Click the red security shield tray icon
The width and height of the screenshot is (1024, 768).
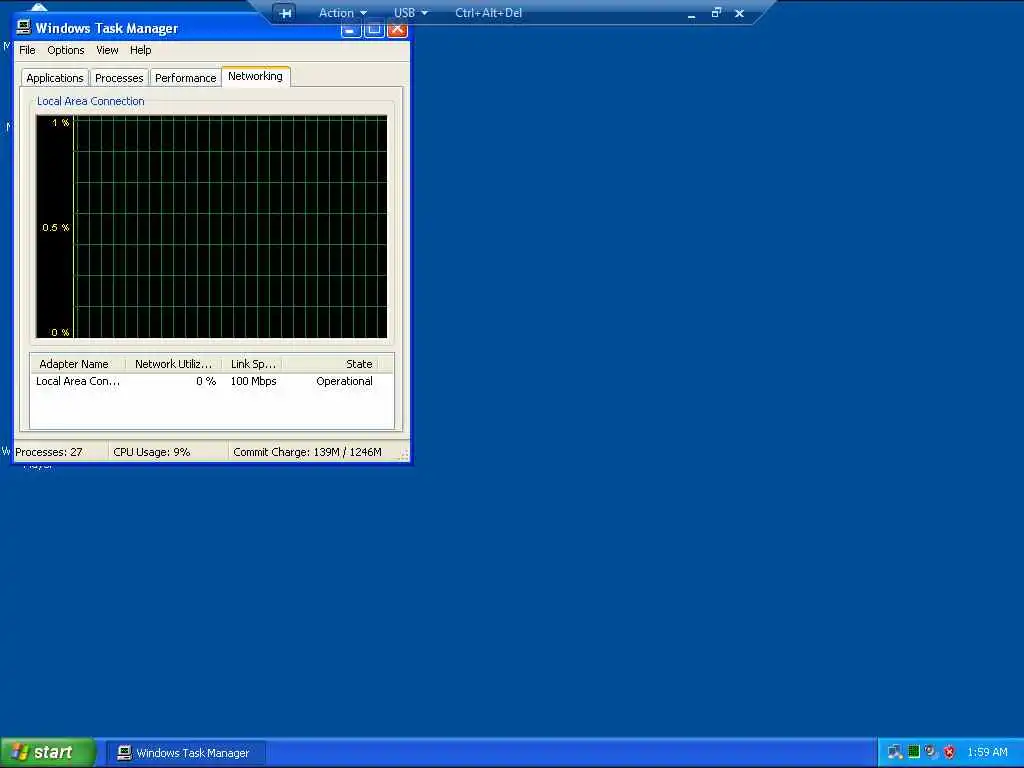(x=949, y=752)
